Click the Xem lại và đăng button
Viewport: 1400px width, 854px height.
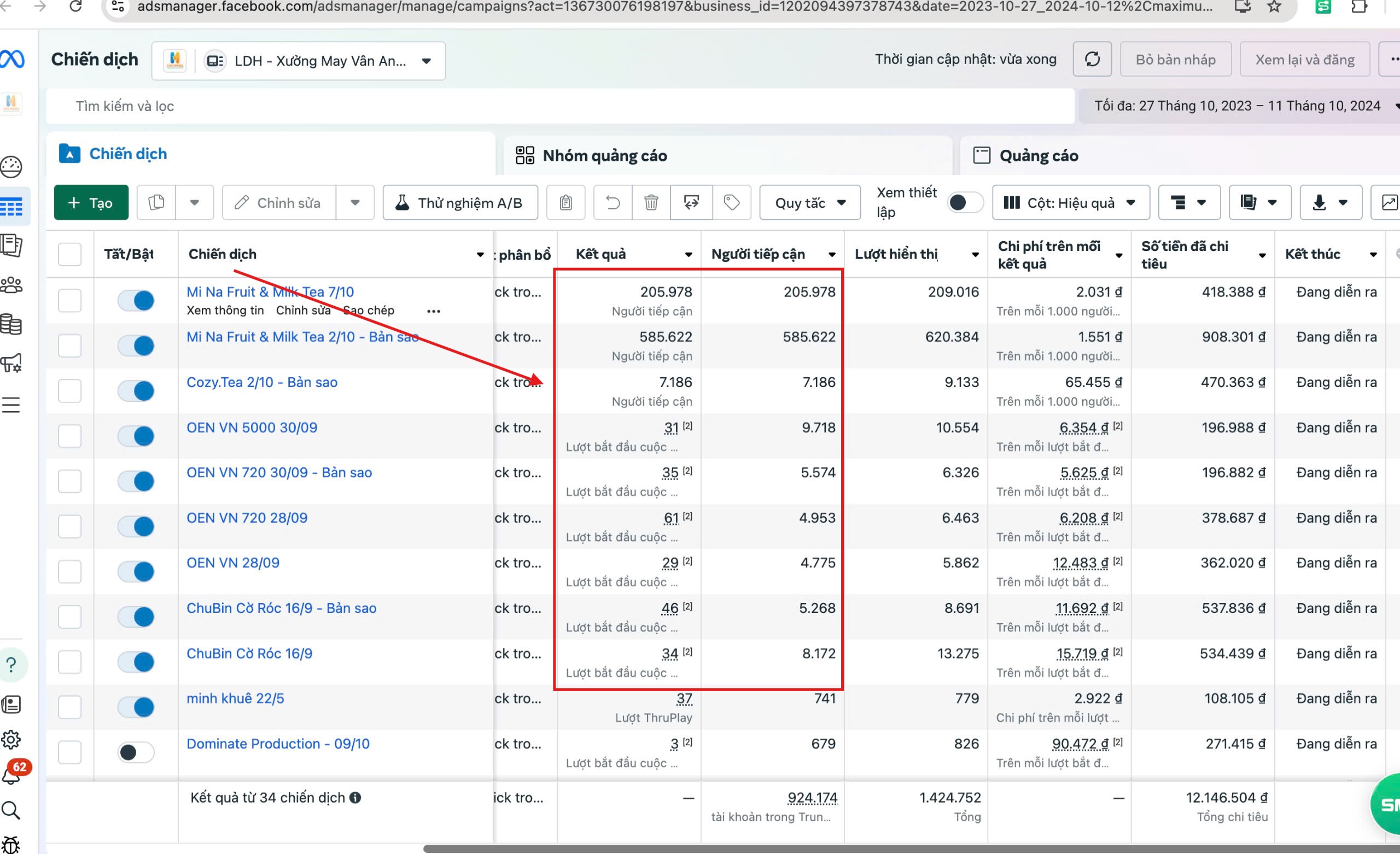(1304, 59)
